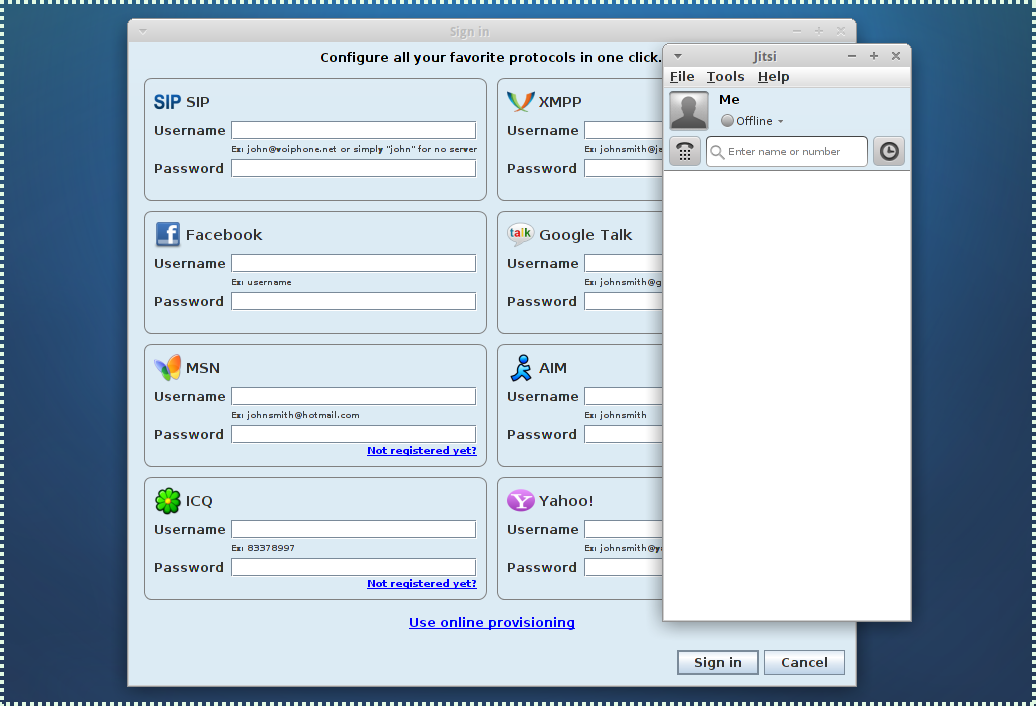Open the File menu in Jitsi
Image resolution: width=1036 pixels, height=706 pixels.
point(682,77)
